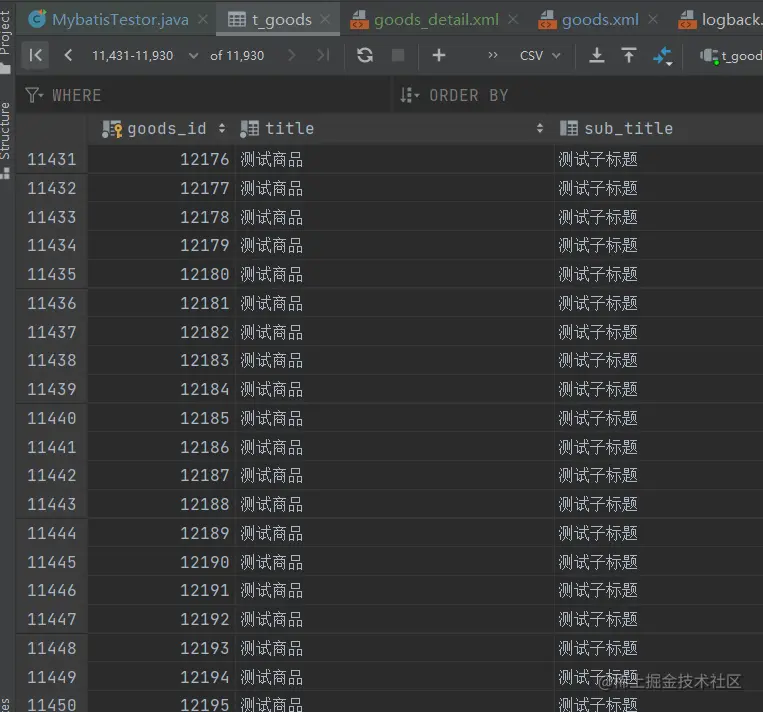Click the 'of 11,930' row count

point(237,56)
